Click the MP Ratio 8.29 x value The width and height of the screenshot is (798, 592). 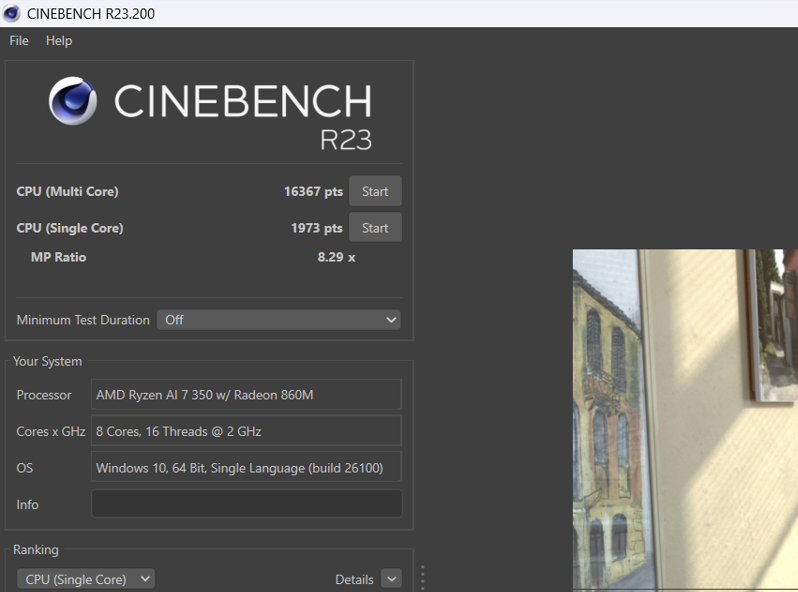click(x=336, y=257)
